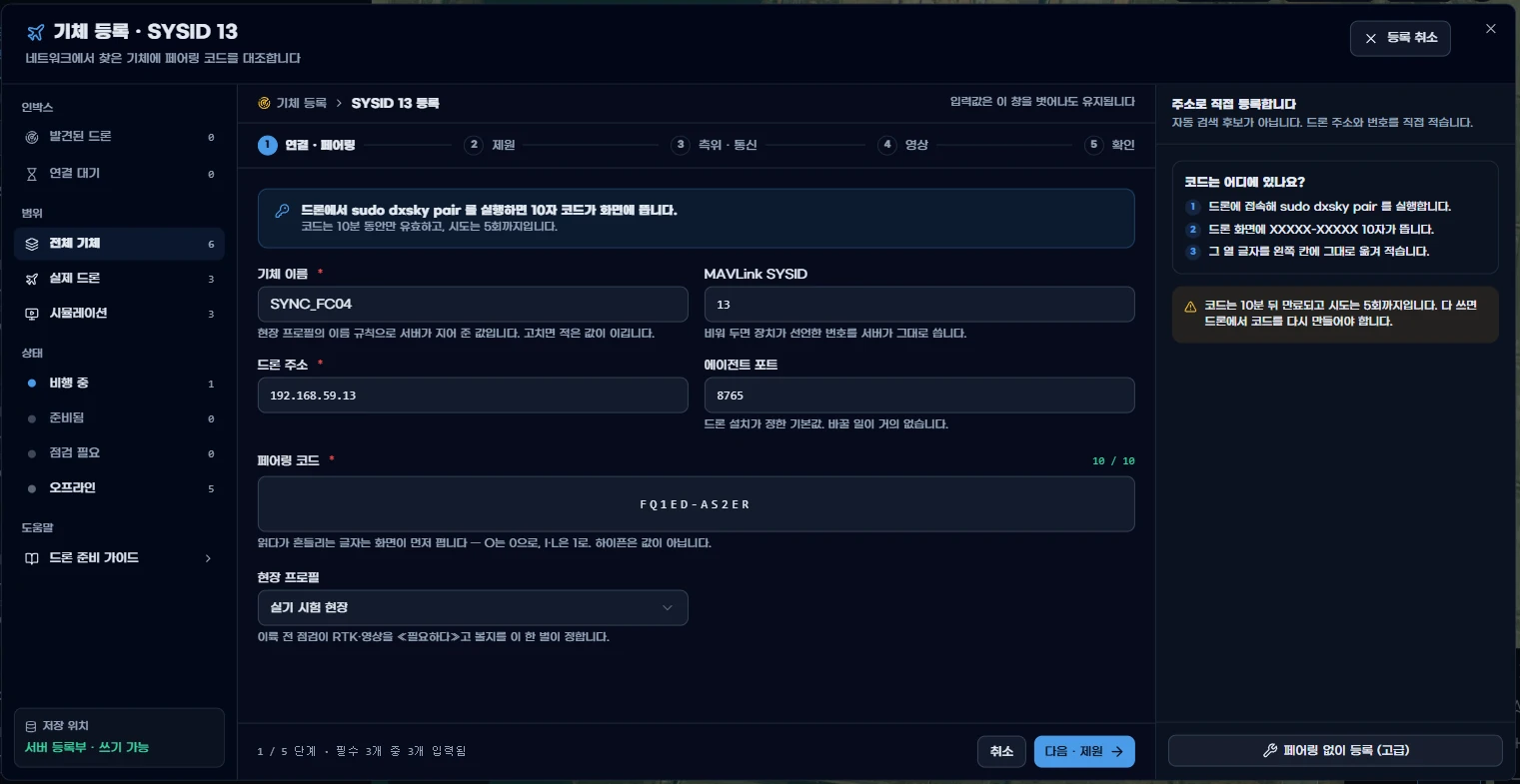Filter by 오프라인 status
Screen dimensions: 1520x784
tap(120, 488)
